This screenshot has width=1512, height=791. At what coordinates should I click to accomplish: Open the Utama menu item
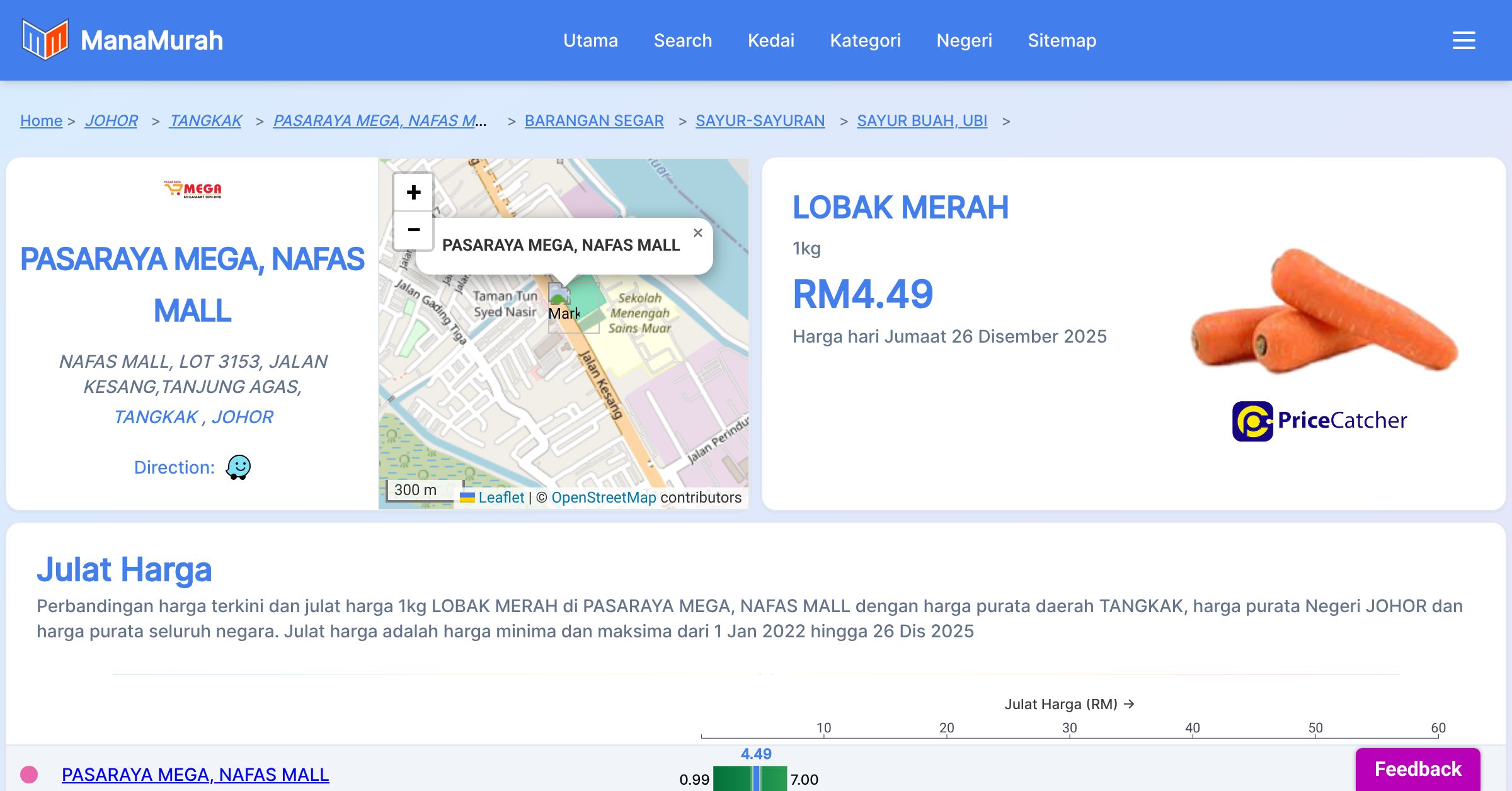pos(590,40)
